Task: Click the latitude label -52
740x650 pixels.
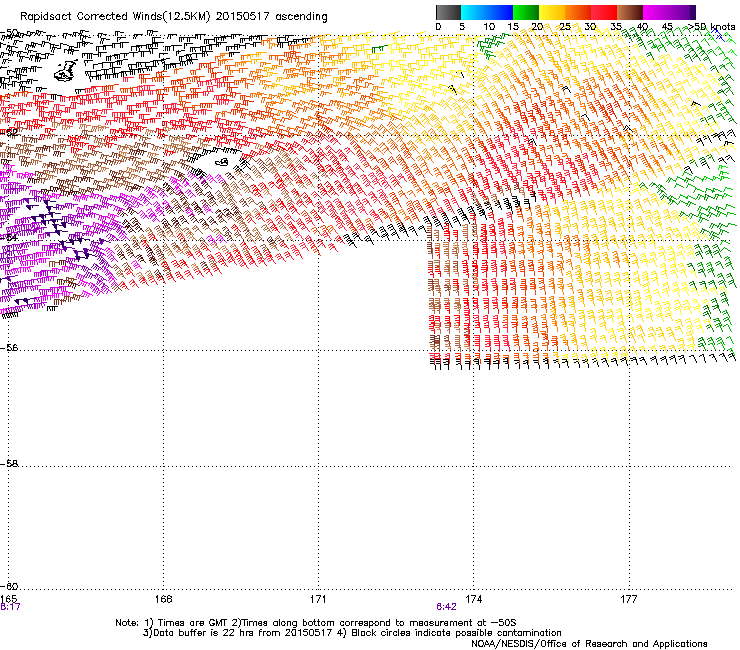Action: pos(8,133)
